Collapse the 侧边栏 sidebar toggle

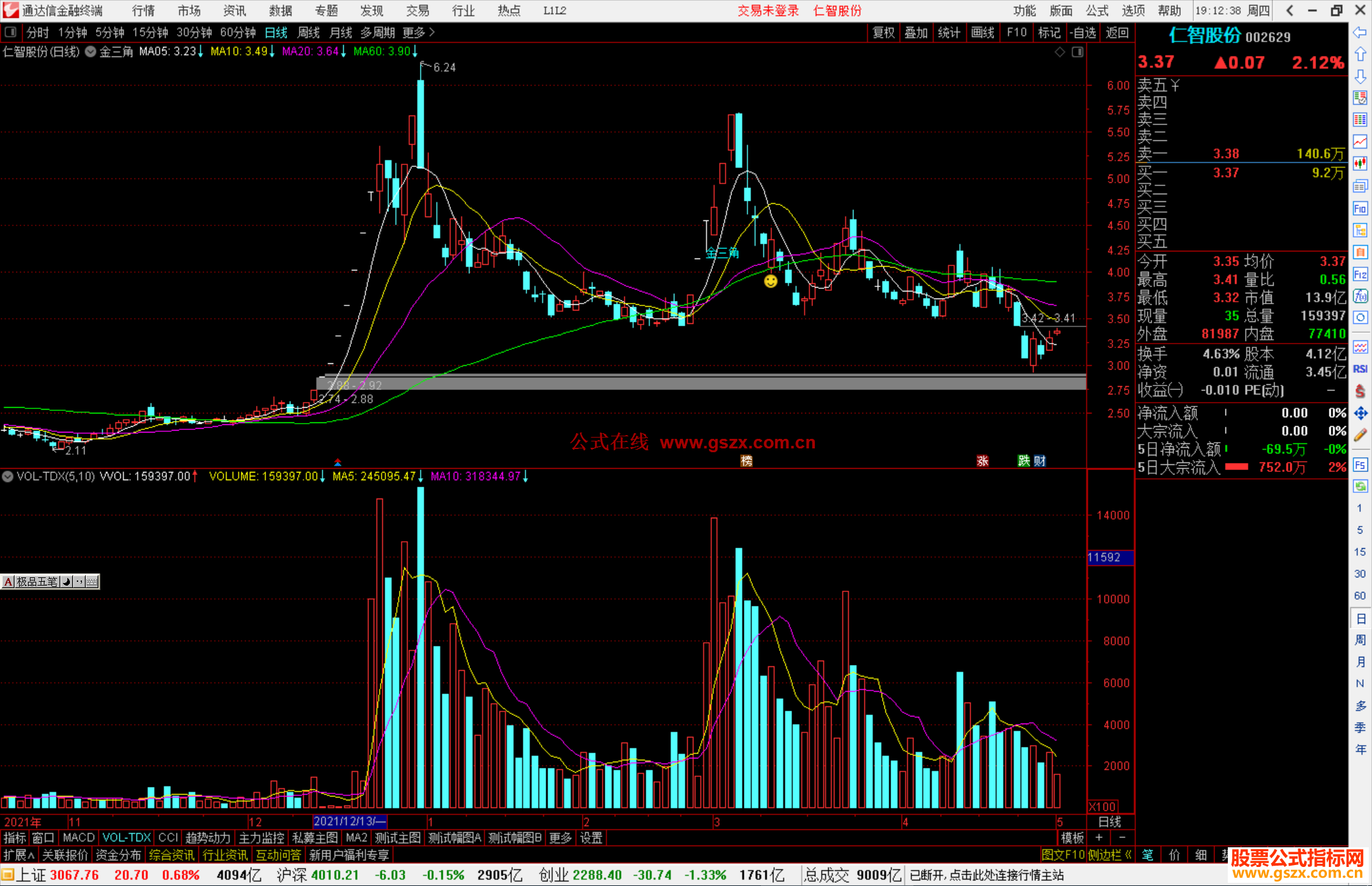point(1110,855)
